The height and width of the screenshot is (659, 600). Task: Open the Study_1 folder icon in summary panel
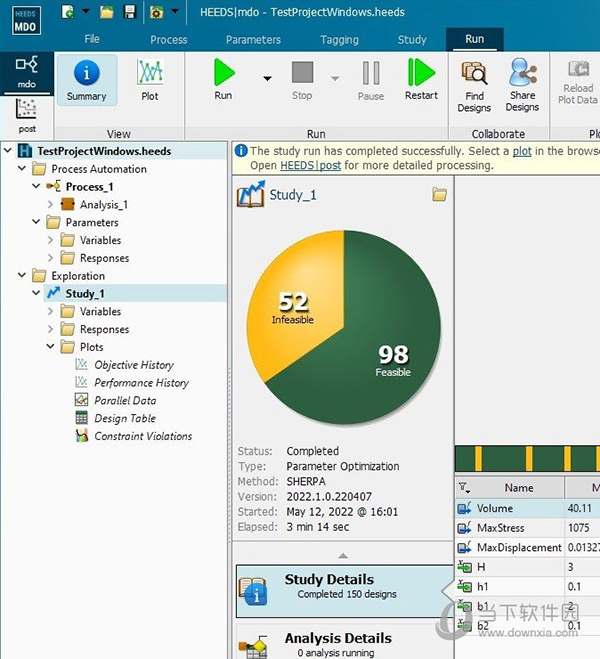click(x=439, y=195)
